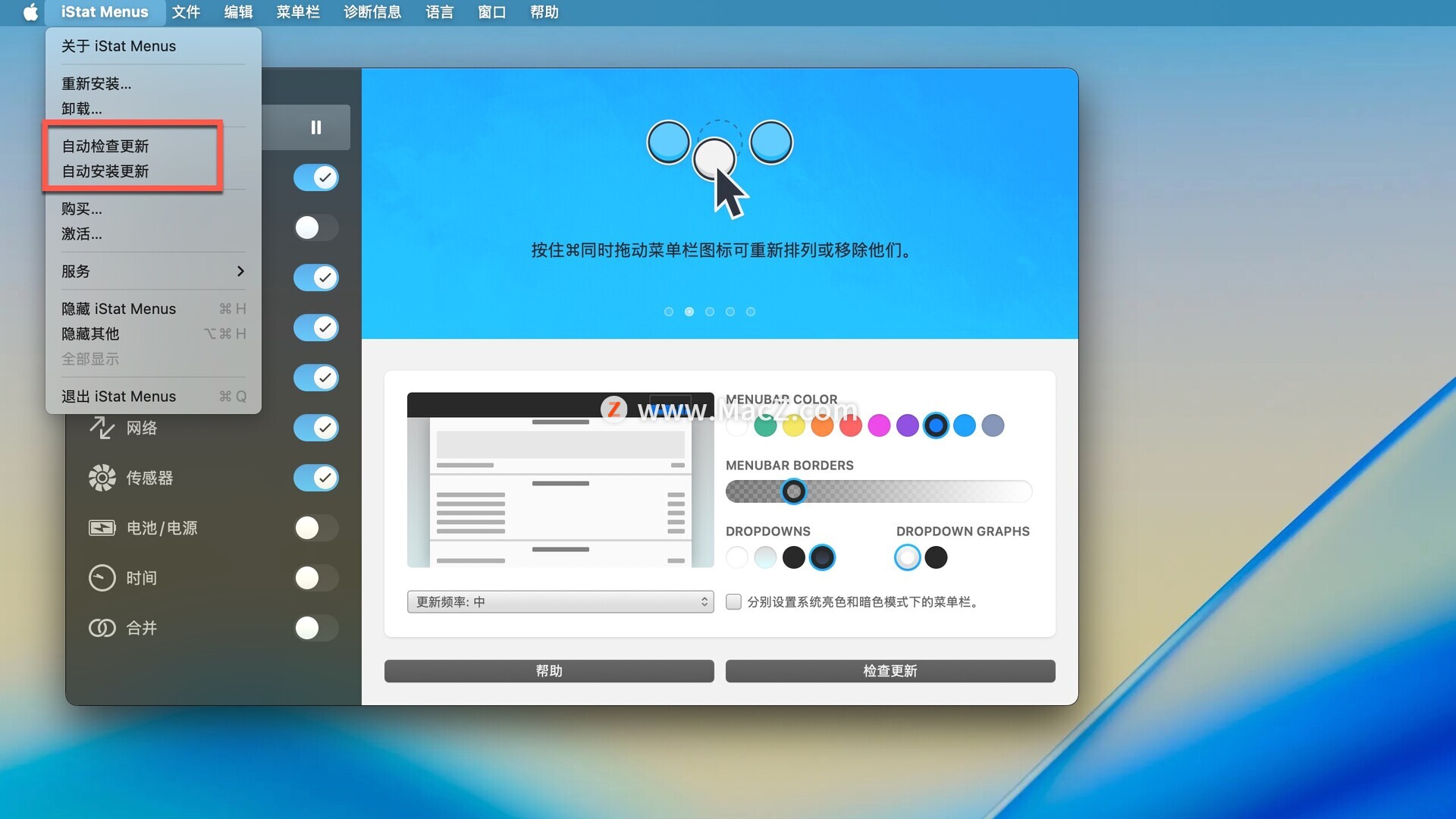Open the 编辑 menu
The height and width of the screenshot is (819, 1456).
coord(238,12)
